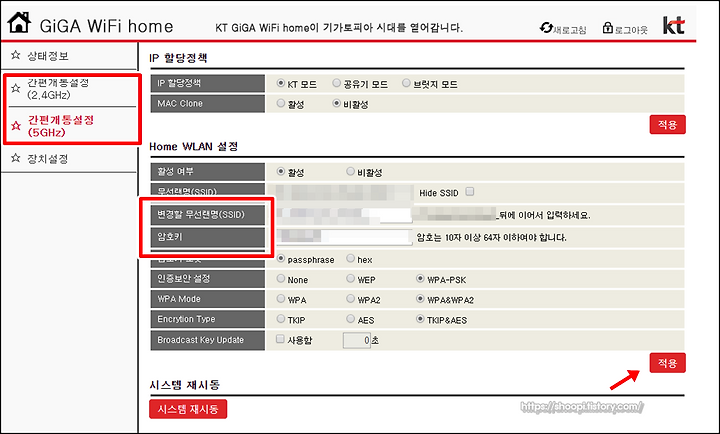Click the star icon next to 간편개통설정 (2.4GHz)
This screenshot has width=720, height=434.
pos(16,88)
